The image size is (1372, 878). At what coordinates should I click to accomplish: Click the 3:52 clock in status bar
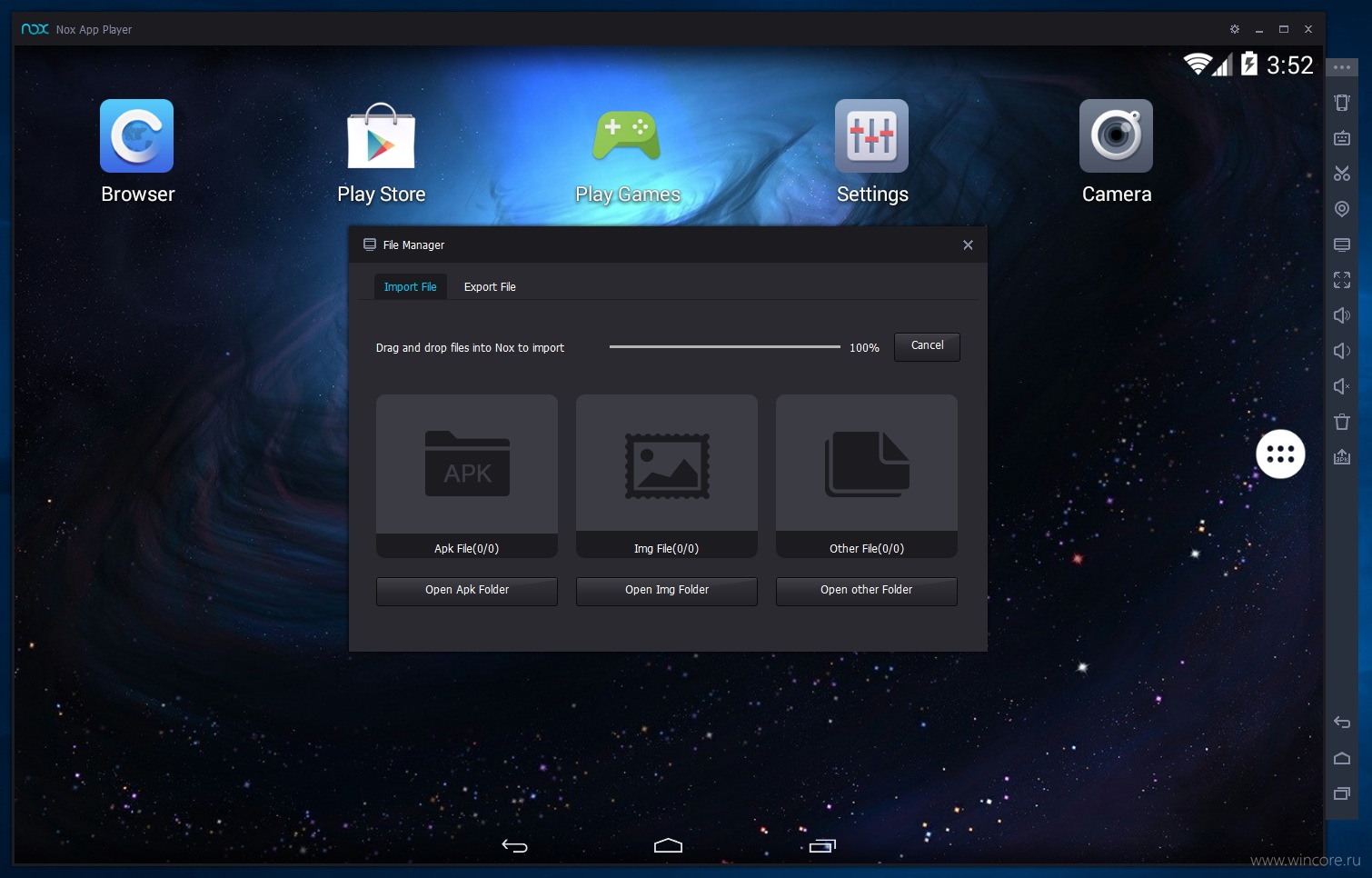(1290, 65)
